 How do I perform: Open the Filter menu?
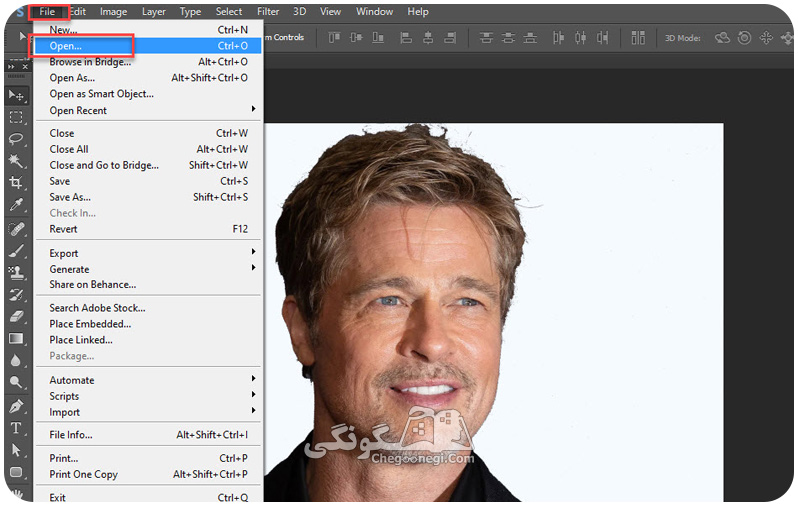coord(268,11)
